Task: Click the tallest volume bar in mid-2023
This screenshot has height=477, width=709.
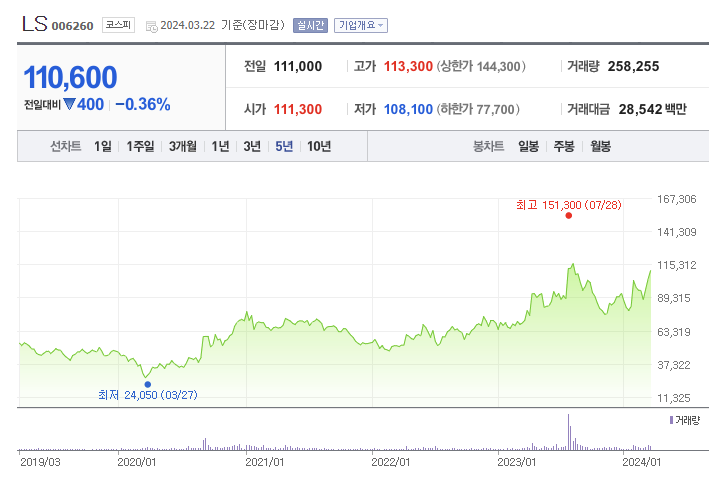Action: 568,432
